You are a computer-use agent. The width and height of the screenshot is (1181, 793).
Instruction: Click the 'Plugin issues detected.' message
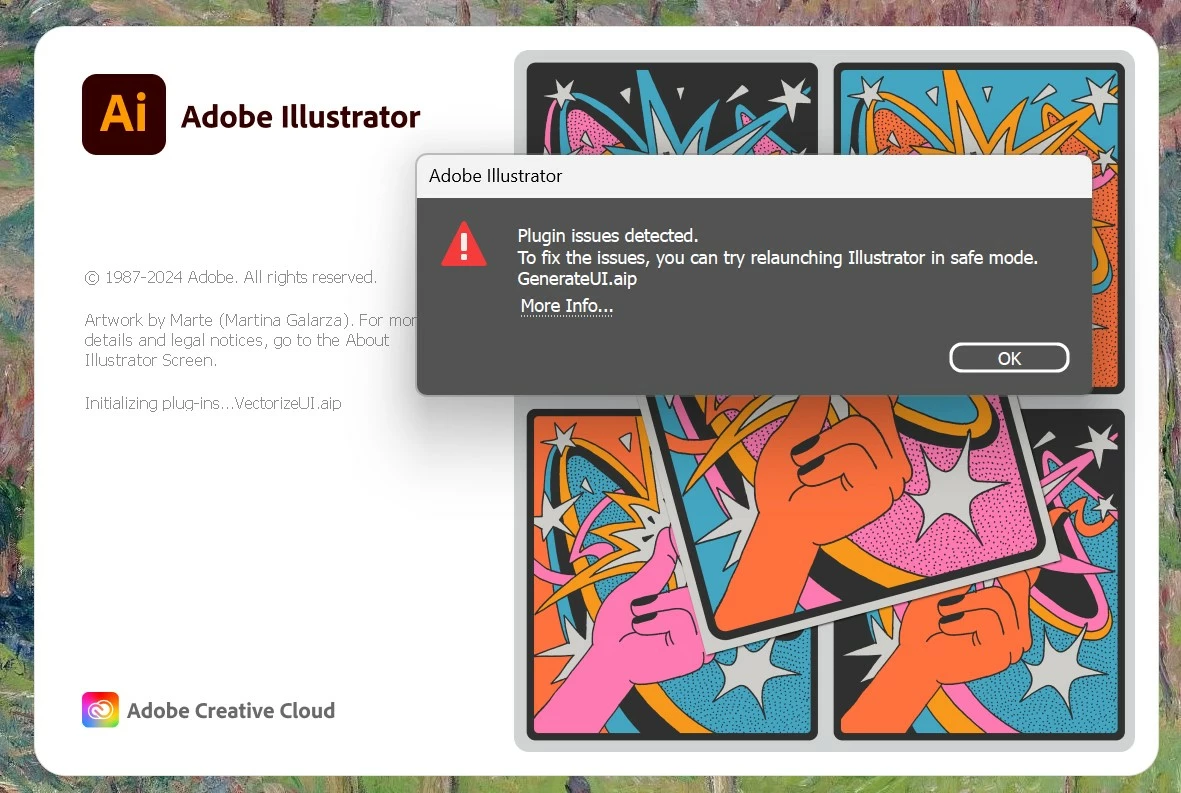[608, 236]
